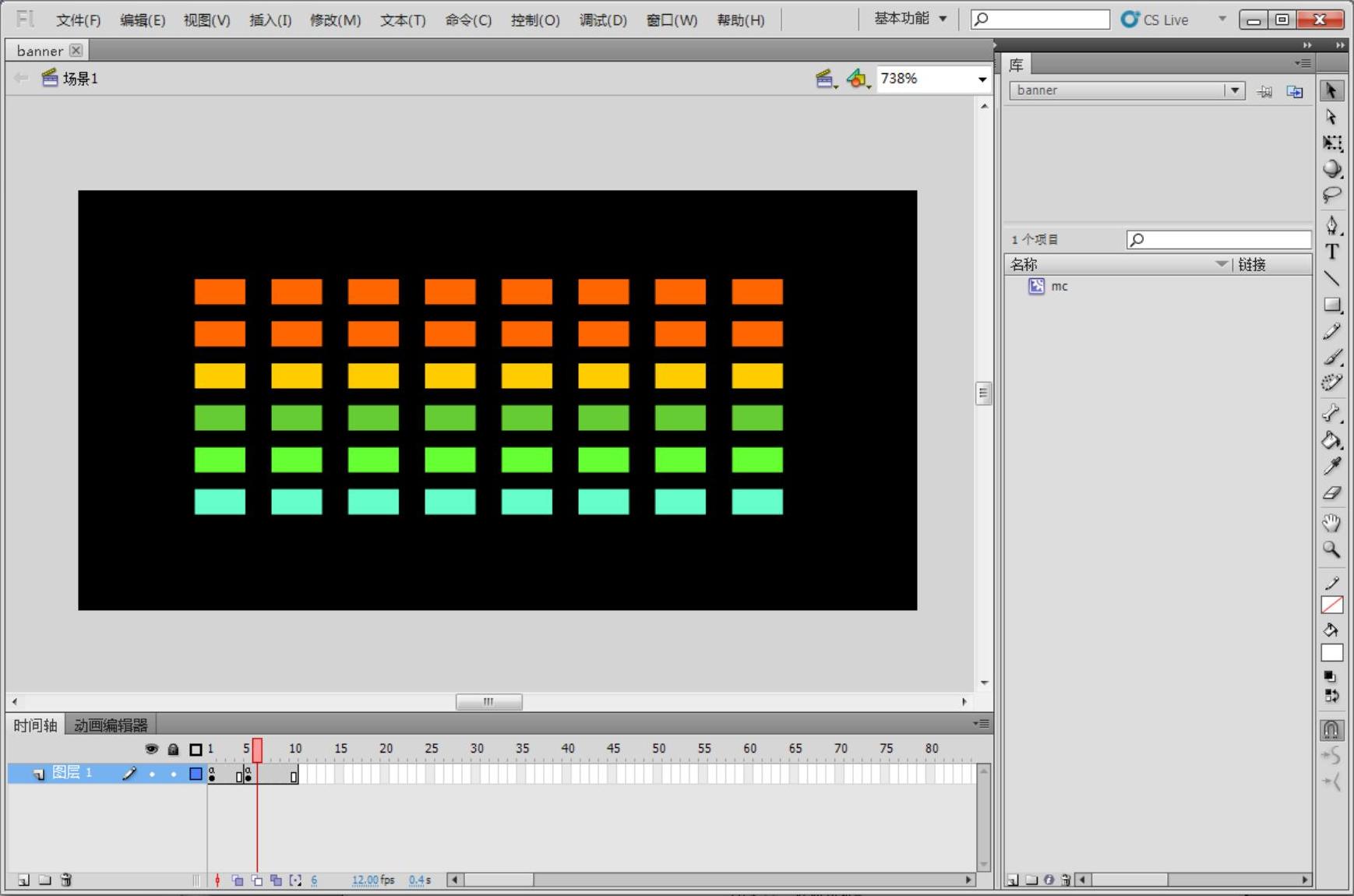Click the new library panel icon

(x=1295, y=91)
